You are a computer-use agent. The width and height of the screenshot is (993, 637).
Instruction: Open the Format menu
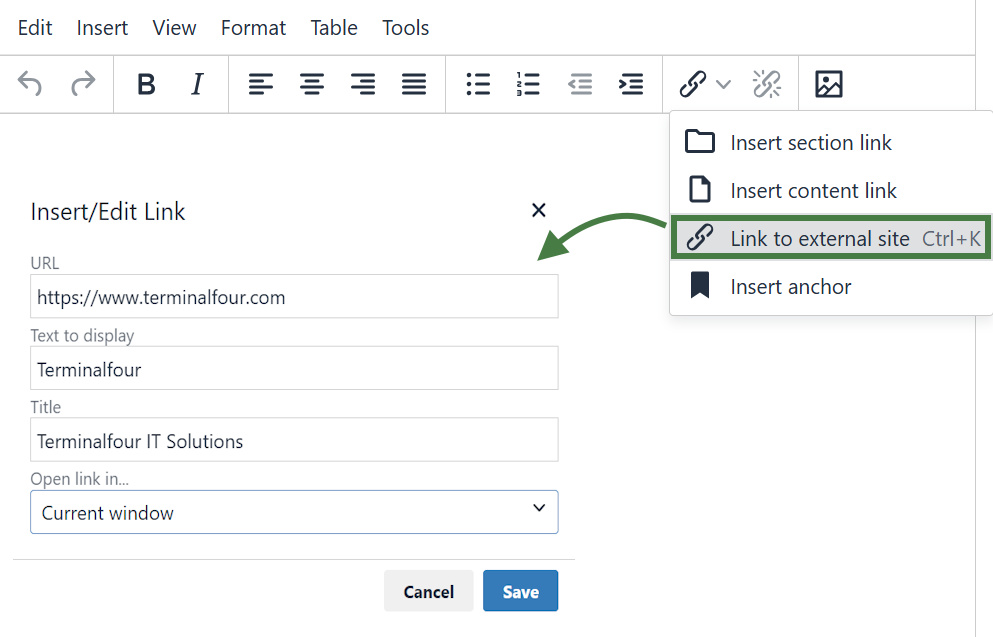[x=253, y=28]
